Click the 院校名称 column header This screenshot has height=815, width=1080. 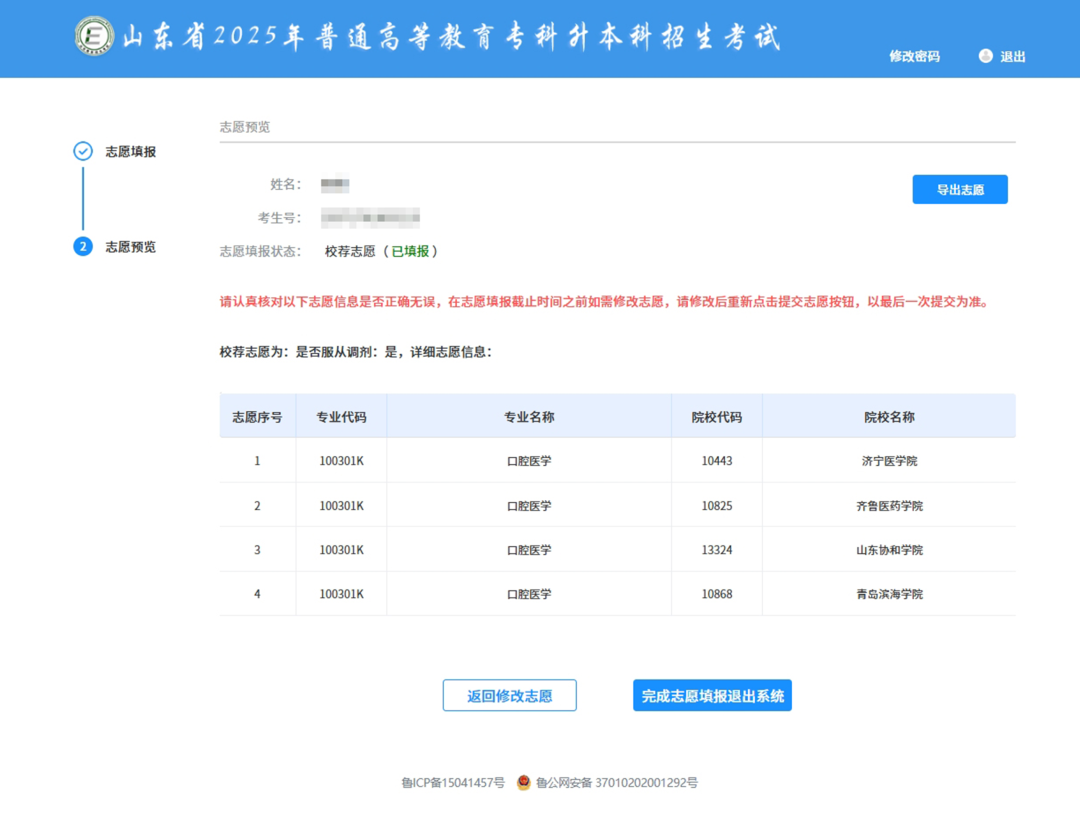(x=886, y=416)
